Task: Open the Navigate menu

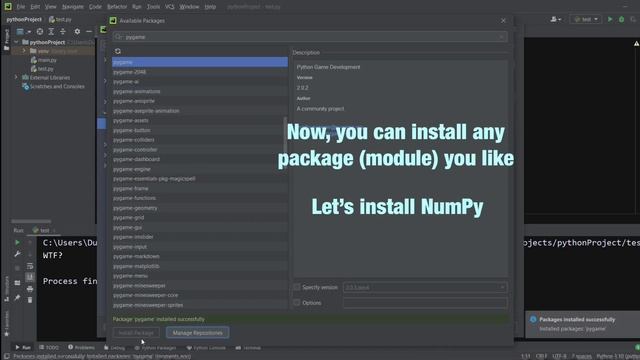Action: point(73,7)
